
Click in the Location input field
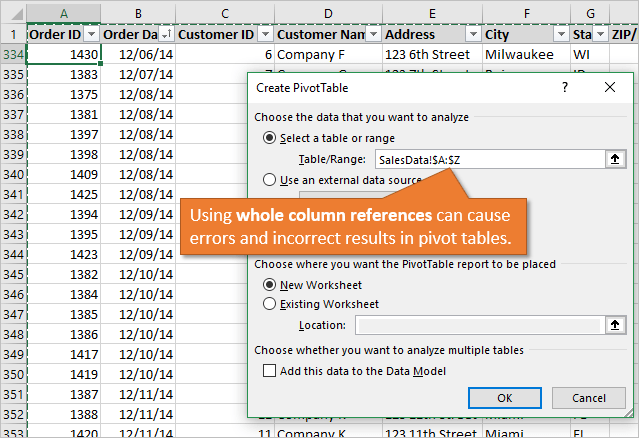(x=478, y=324)
